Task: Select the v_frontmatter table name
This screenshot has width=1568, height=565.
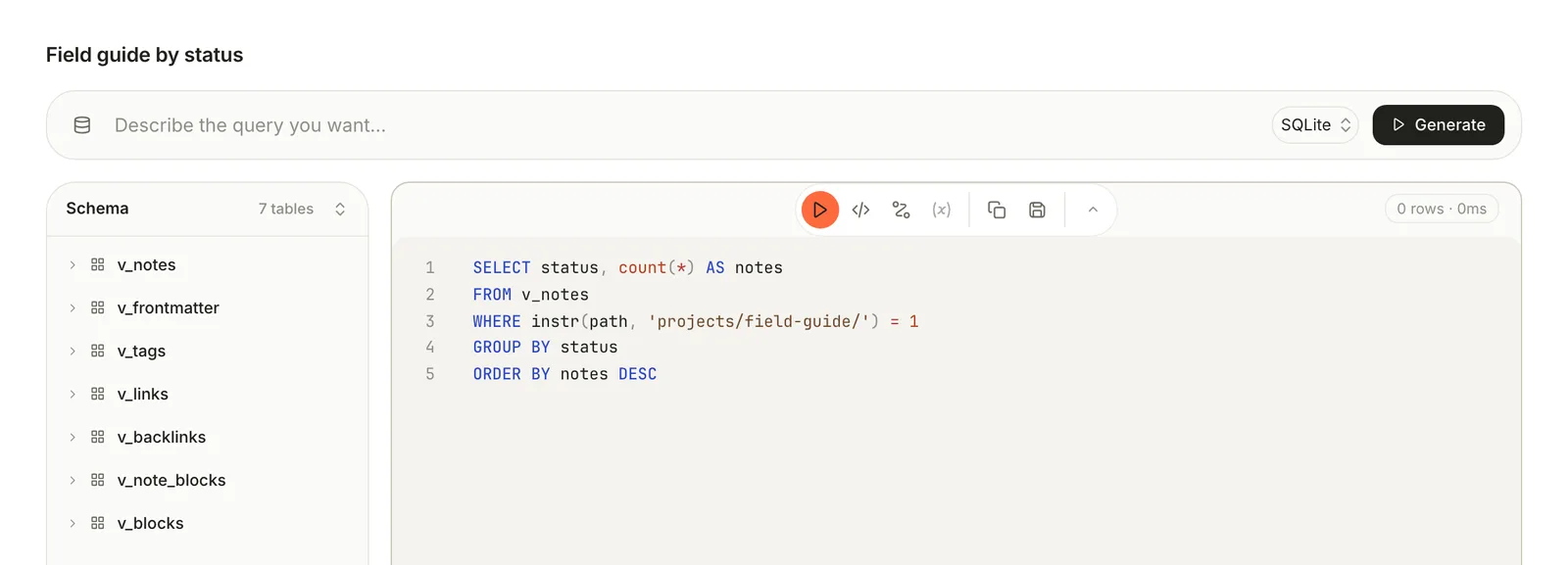Action: click(169, 307)
